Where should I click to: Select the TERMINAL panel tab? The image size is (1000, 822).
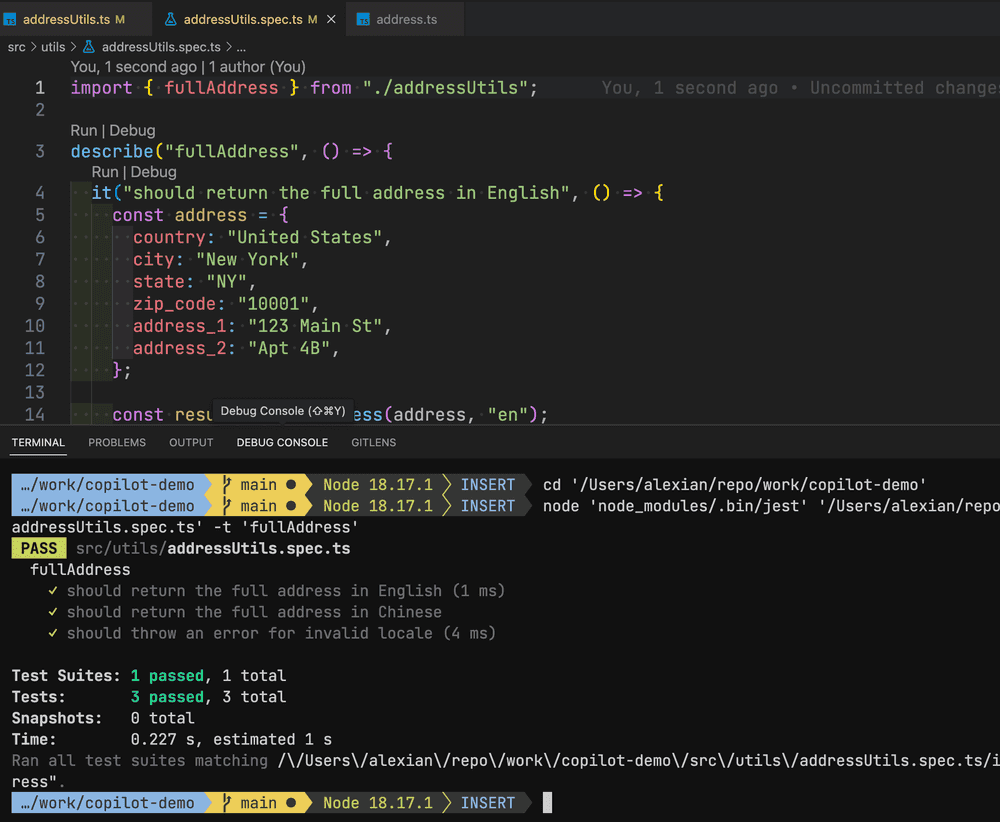38,442
